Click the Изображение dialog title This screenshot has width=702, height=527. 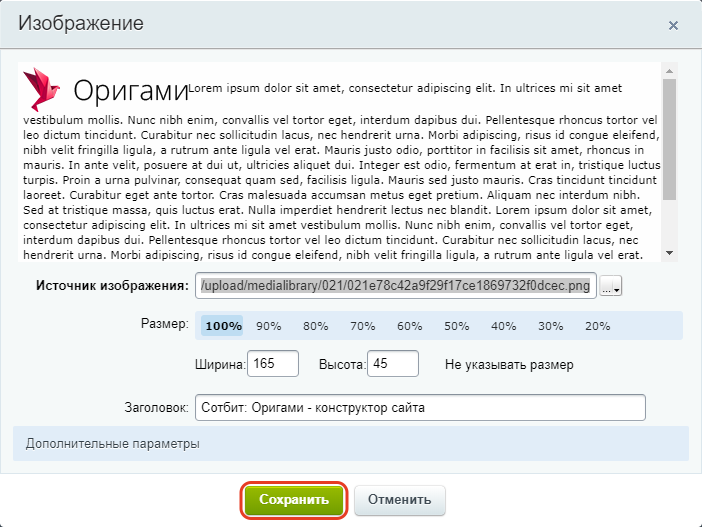coord(81,23)
